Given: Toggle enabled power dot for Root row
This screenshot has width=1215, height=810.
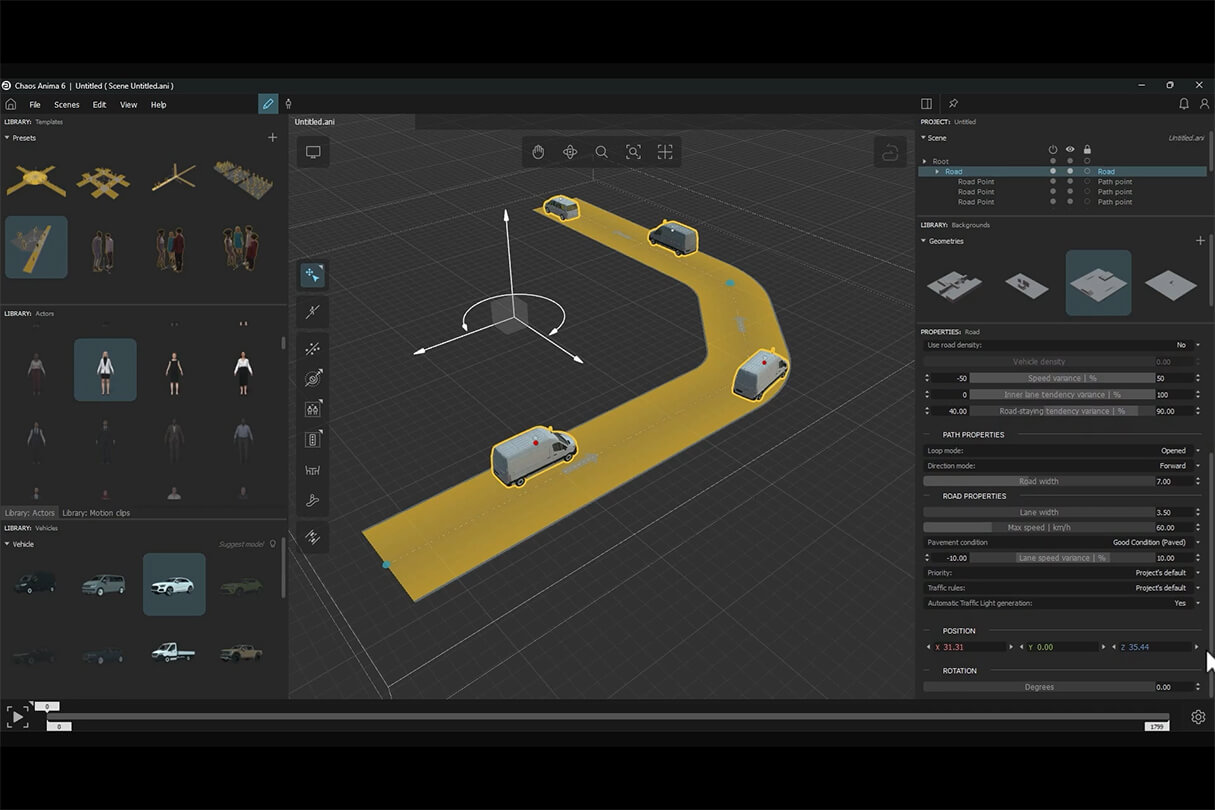Looking at the screenshot, I should click(x=1052, y=161).
